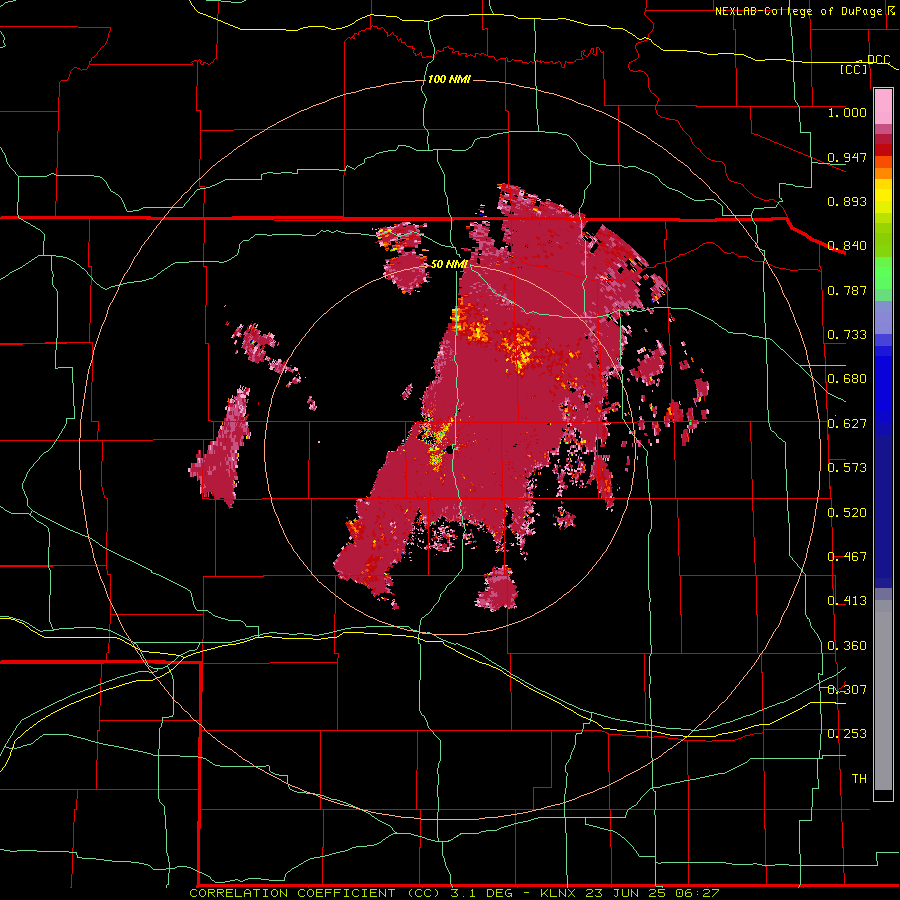
Task: Click the Correlation Coefficient caption at bottom
Action: pyautogui.click(x=455, y=893)
